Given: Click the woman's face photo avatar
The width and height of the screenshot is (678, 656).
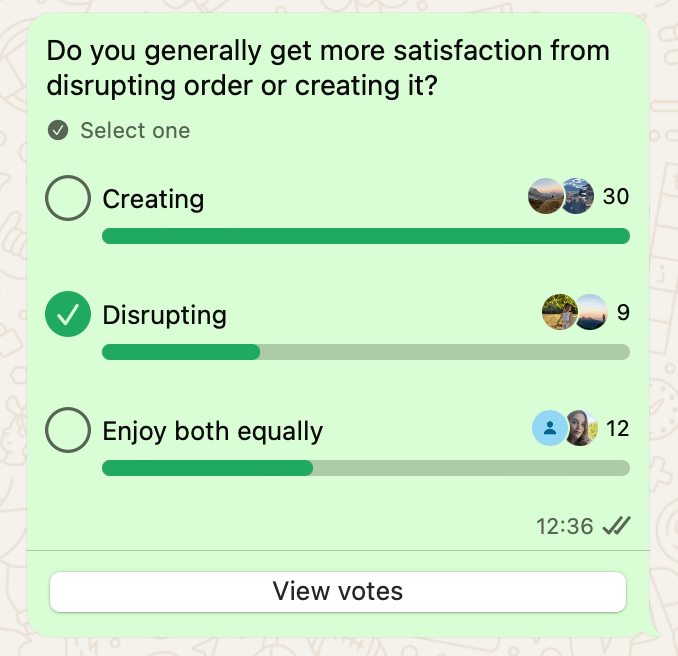Looking at the screenshot, I should pos(581,428).
